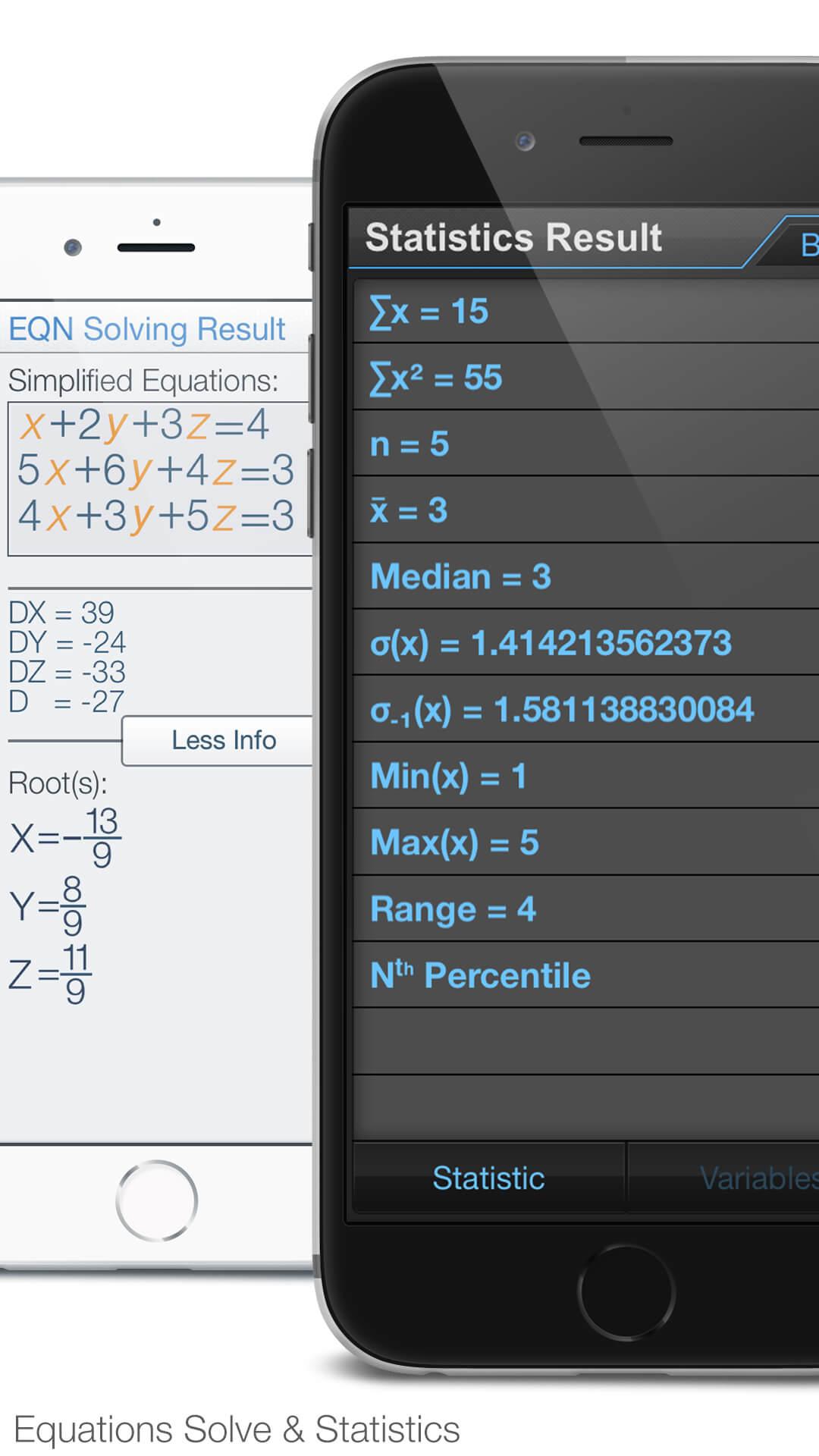Tap the D = -27 determinant value

pos(66,702)
